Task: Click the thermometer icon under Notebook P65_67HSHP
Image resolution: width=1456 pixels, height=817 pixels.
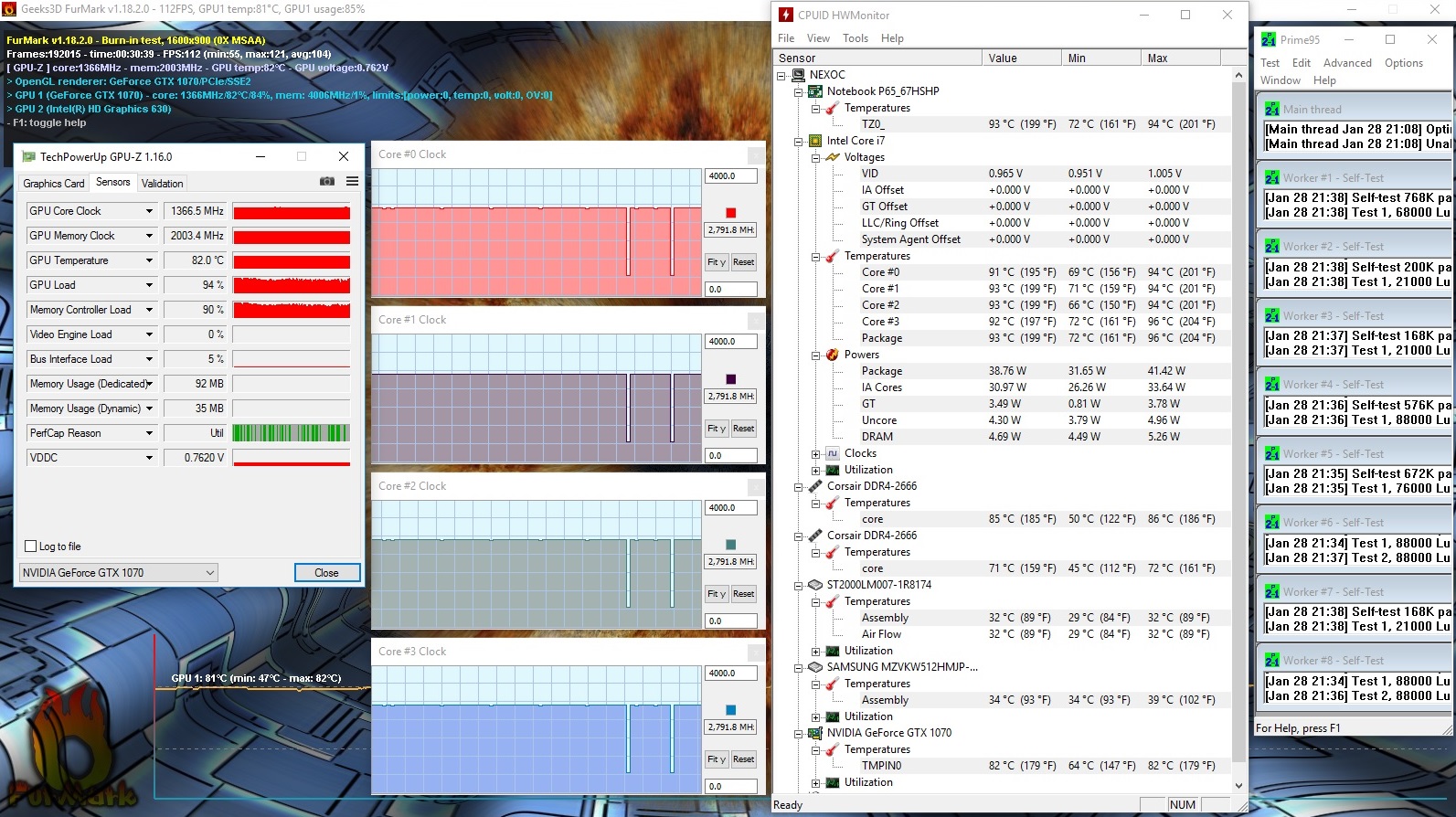Action: (833, 108)
